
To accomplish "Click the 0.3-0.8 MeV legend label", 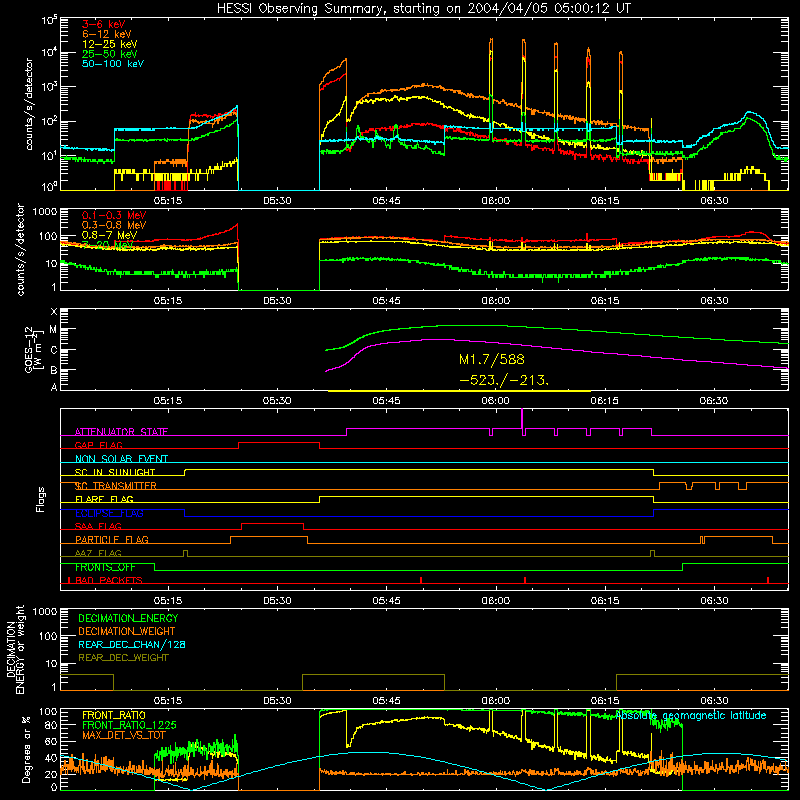I will click(x=114, y=225).
